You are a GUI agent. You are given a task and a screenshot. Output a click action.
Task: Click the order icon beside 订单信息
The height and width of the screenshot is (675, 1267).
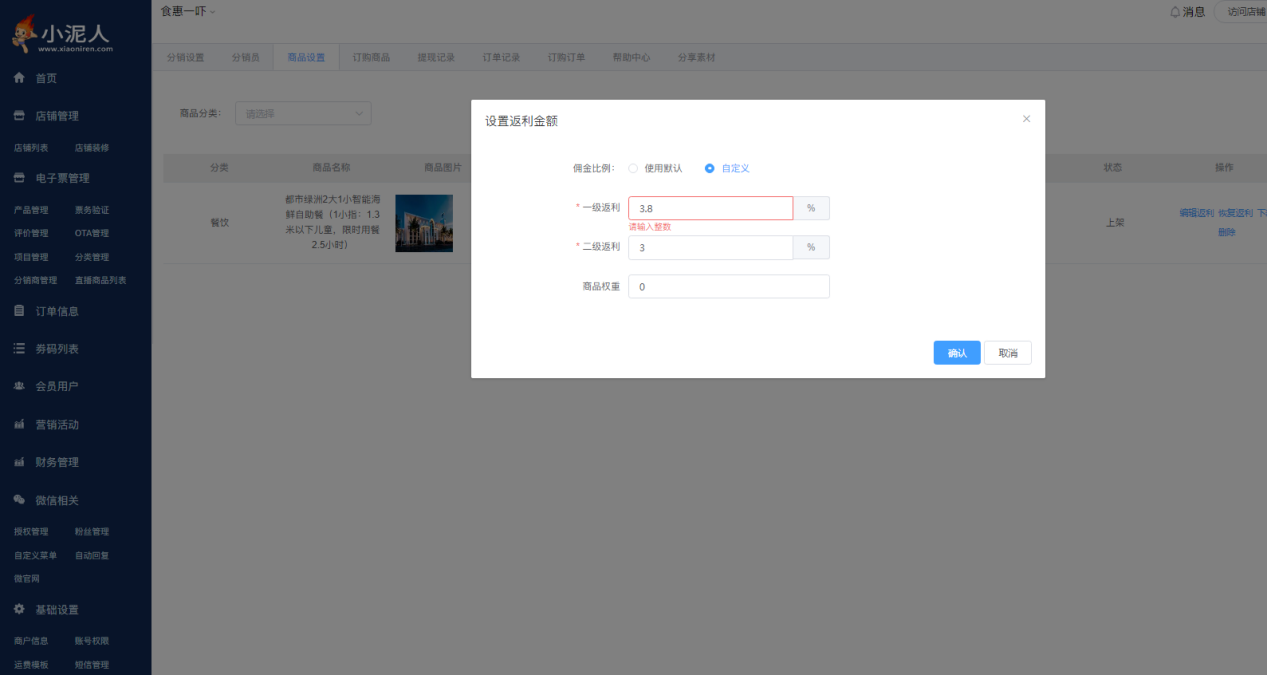(x=19, y=311)
